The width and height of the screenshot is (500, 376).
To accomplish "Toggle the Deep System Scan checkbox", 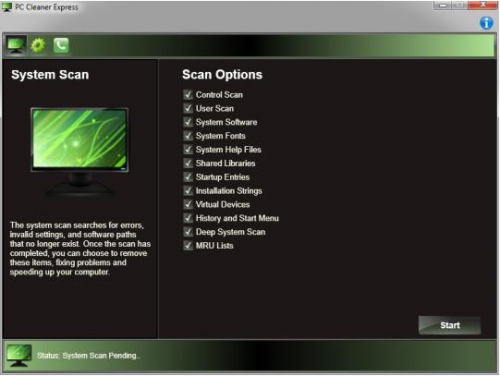I will 188,232.
